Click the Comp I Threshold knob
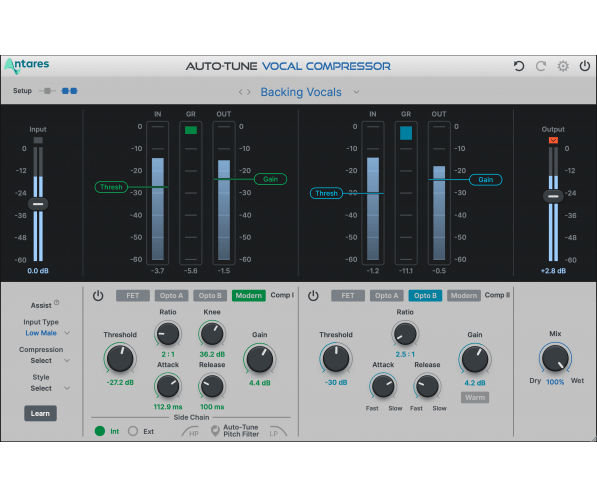This screenshot has height=497, width=597. pos(120,358)
